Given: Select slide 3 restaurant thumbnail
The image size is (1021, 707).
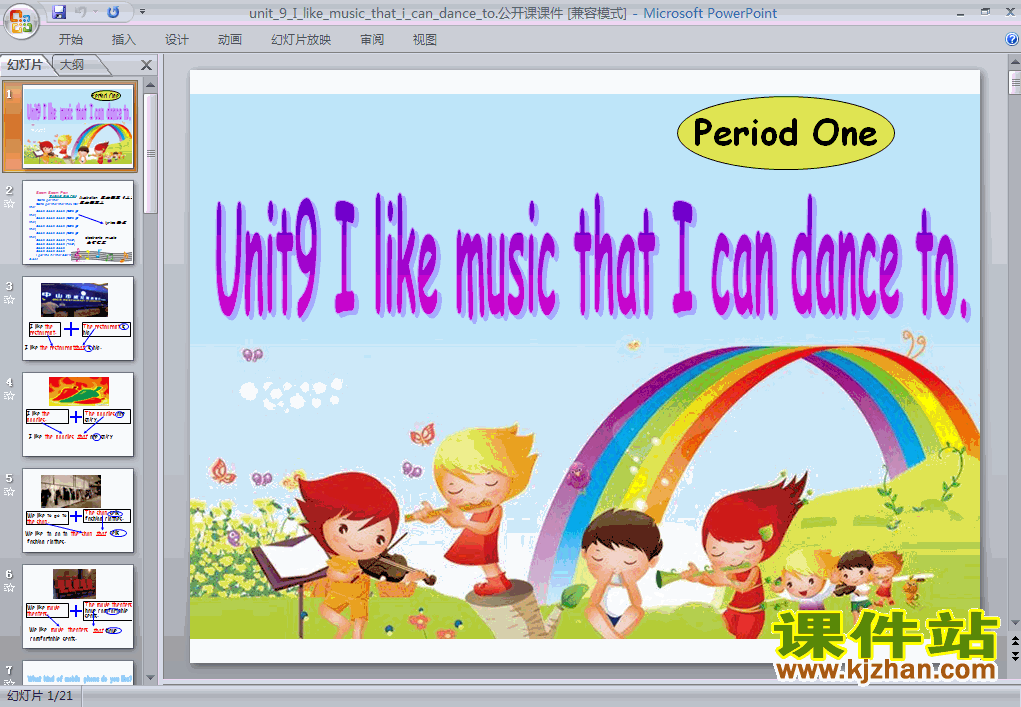Looking at the screenshot, I should [x=78, y=318].
